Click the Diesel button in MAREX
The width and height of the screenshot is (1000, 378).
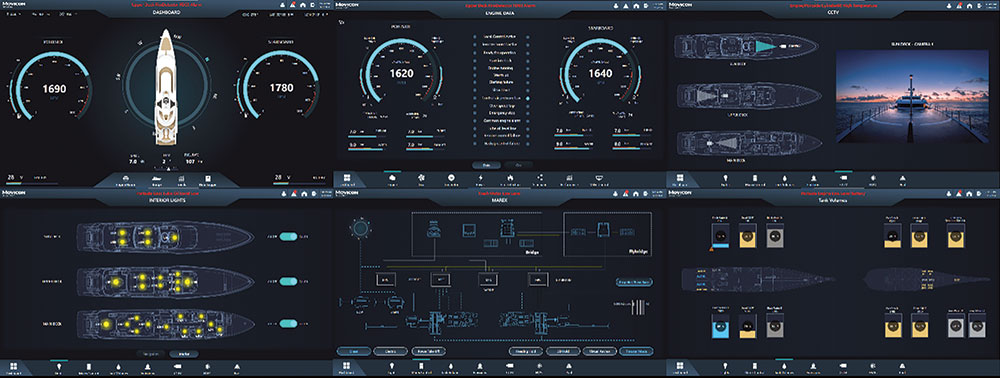(353, 351)
